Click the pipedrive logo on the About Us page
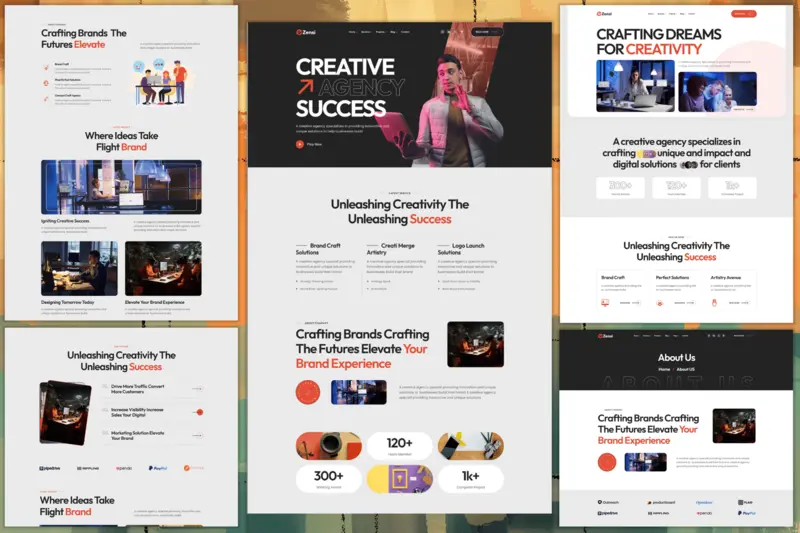Image resolution: width=800 pixels, height=533 pixels. click(x=608, y=513)
